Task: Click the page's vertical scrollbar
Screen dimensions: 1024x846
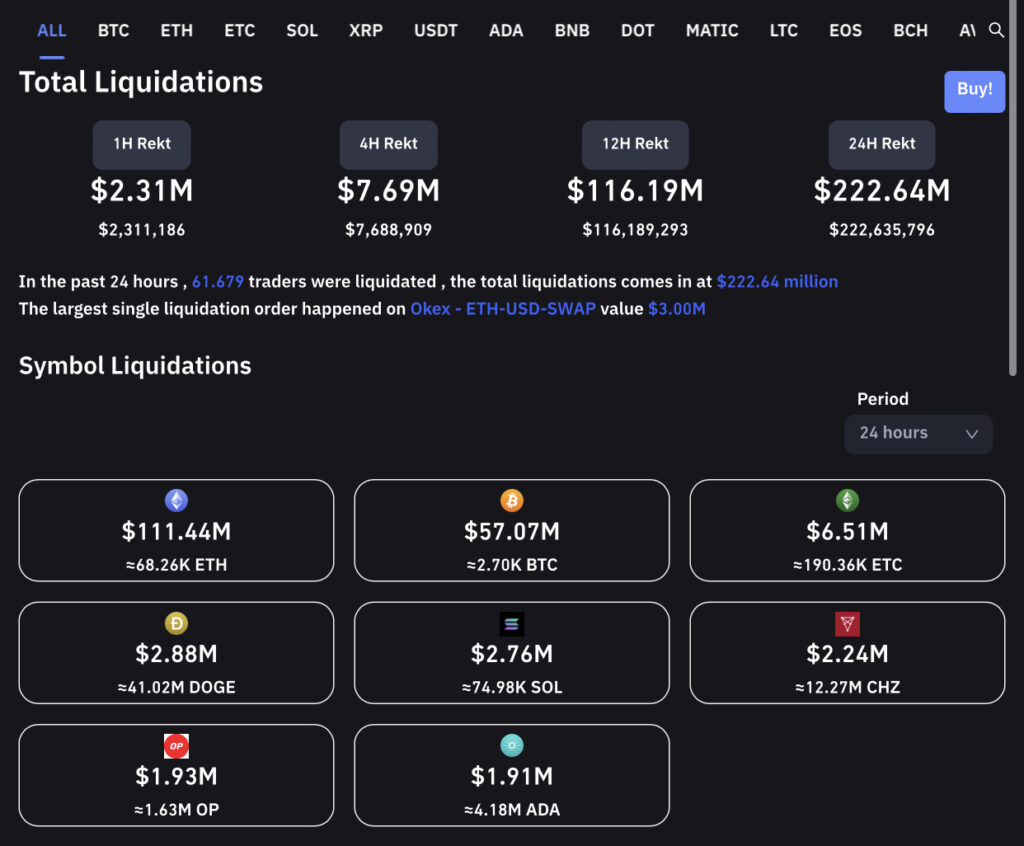Action: click(x=1015, y=200)
